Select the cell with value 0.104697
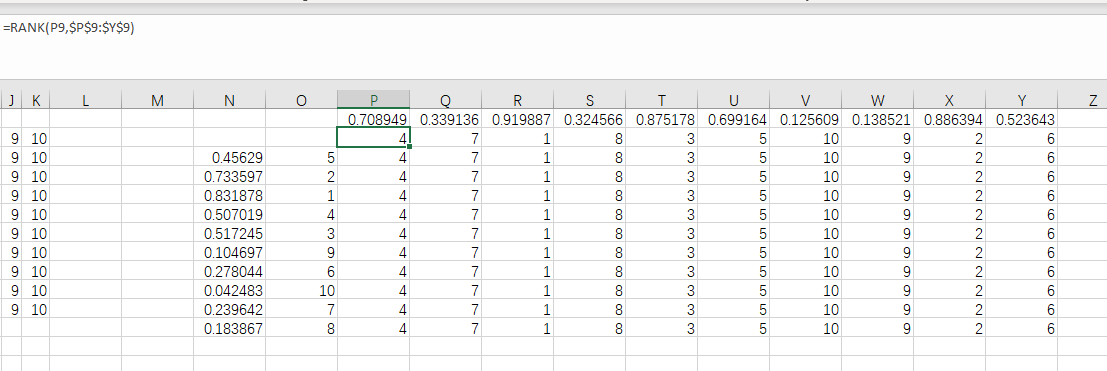Viewport: 1107px width, 371px height. click(229, 252)
